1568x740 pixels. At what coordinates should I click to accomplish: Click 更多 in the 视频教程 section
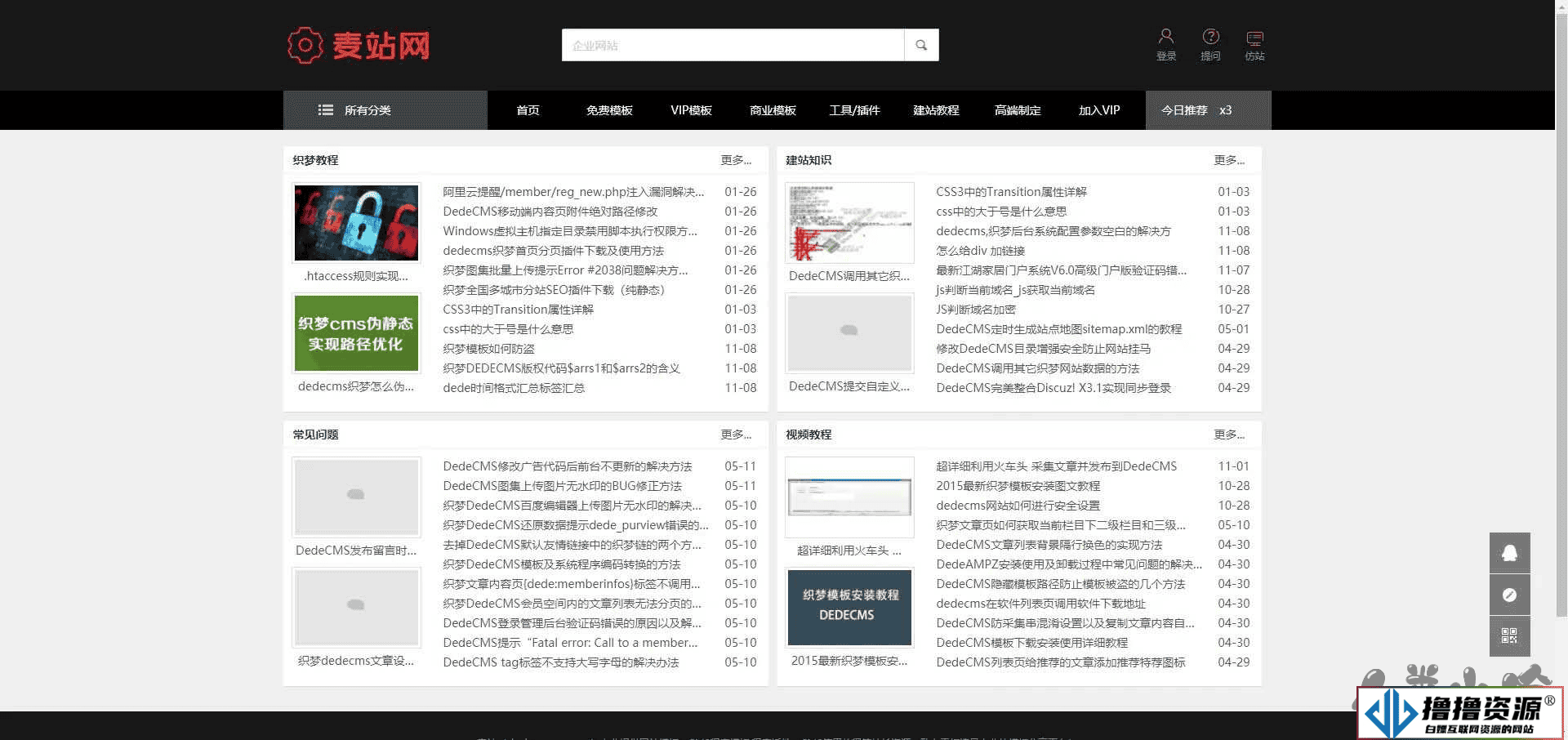pos(1229,435)
